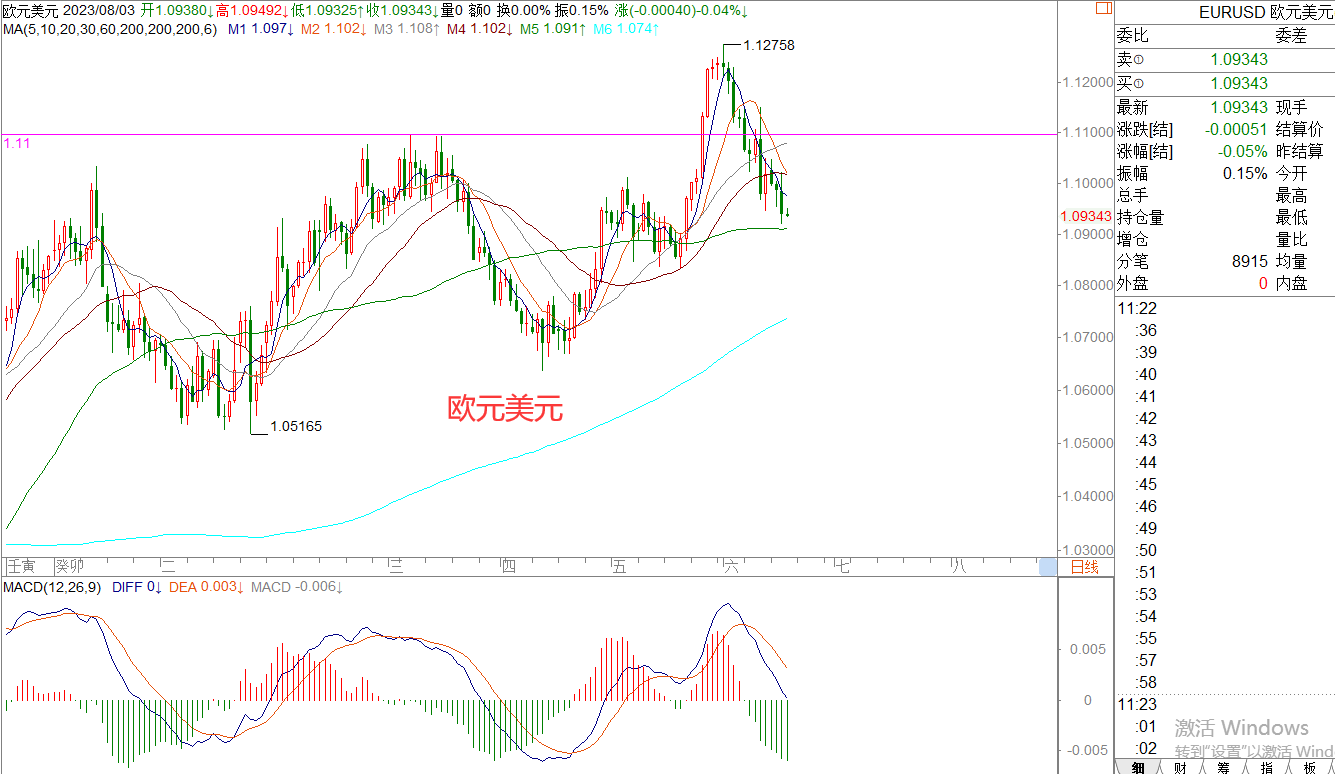This screenshot has height=774, width=1335.
Task: Click the 低1.09325 low price in header
Action: [325, 10]
